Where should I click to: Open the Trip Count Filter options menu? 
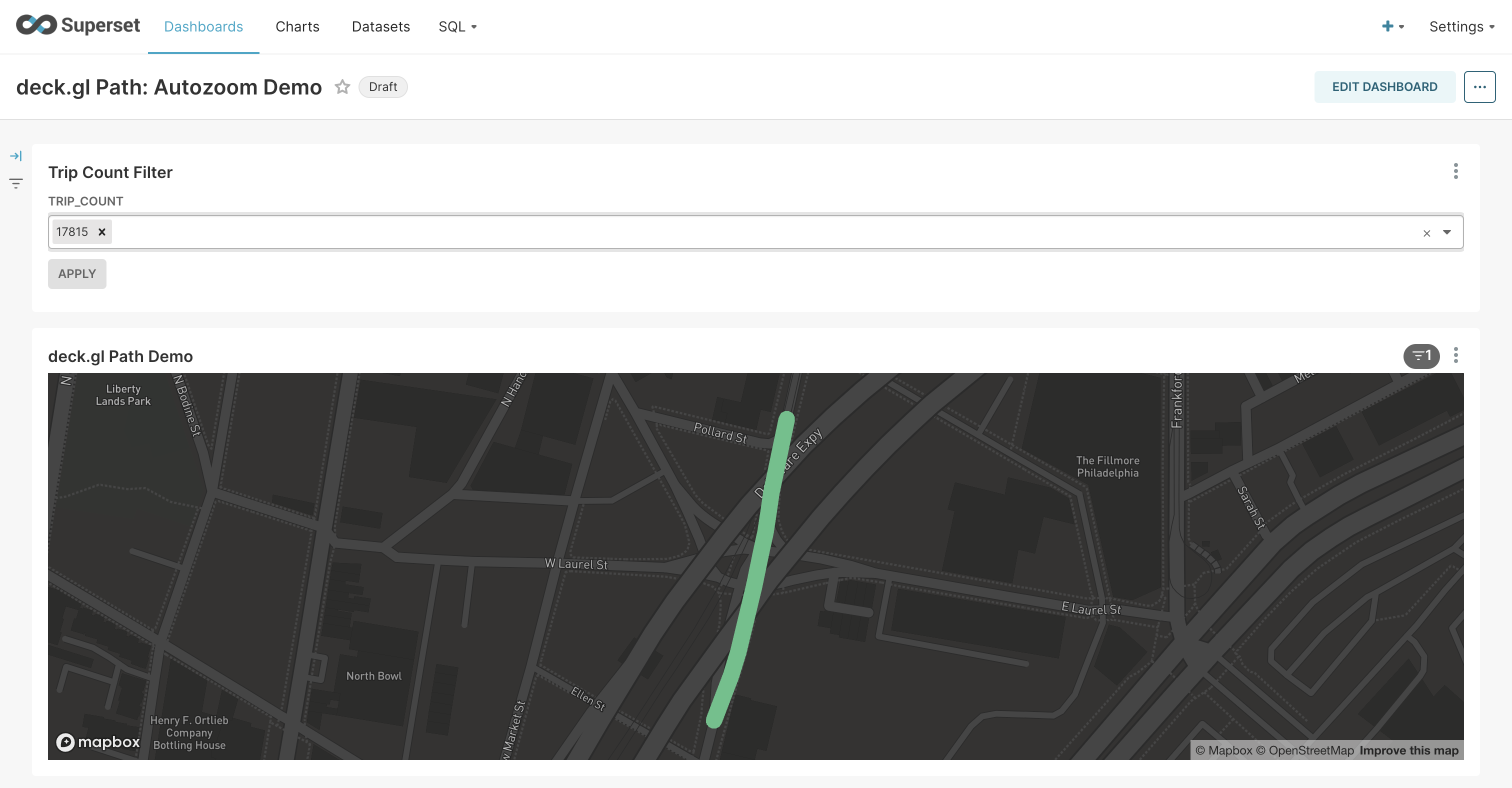pos(1455,171)
